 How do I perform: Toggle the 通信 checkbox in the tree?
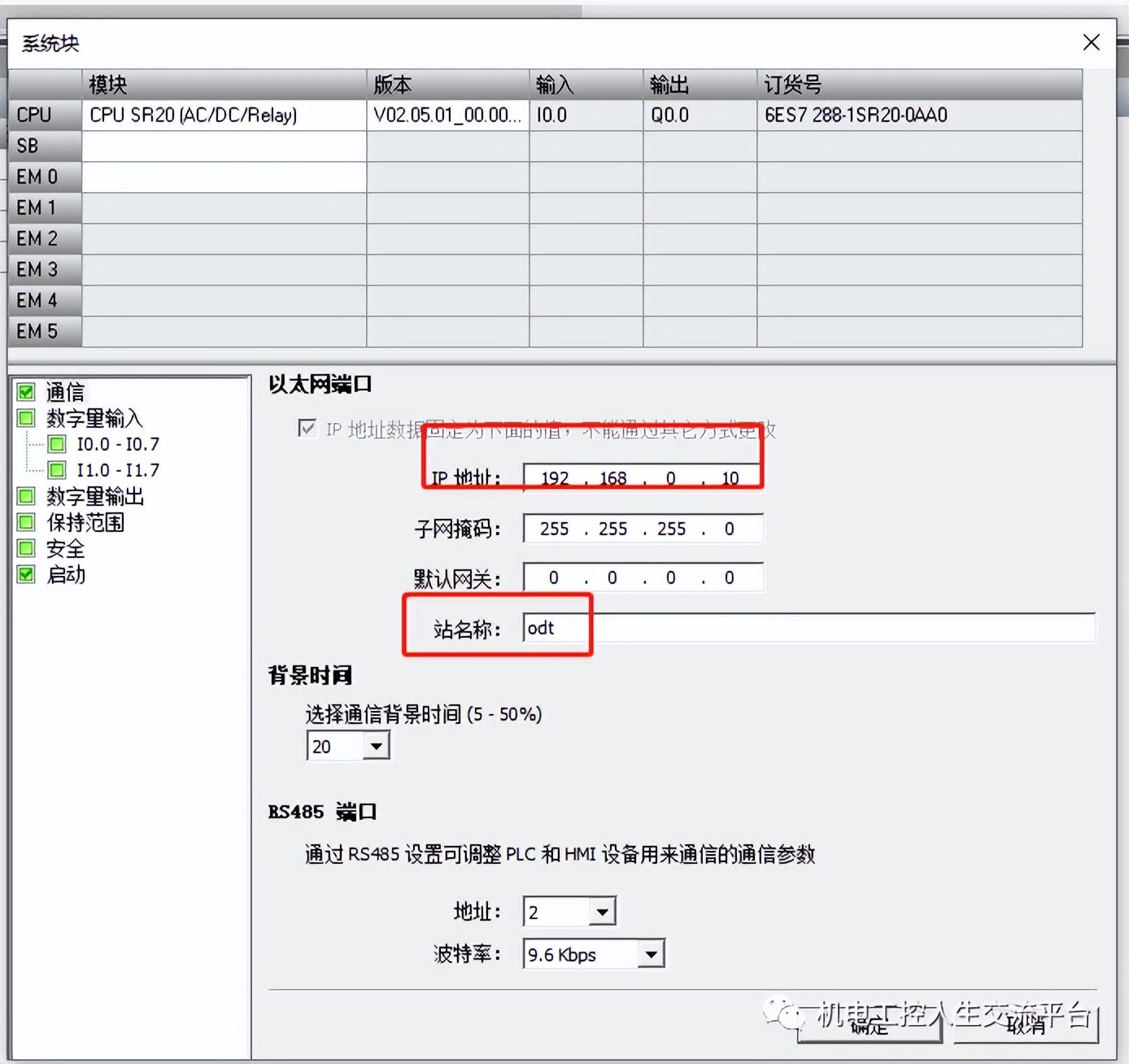26,392
